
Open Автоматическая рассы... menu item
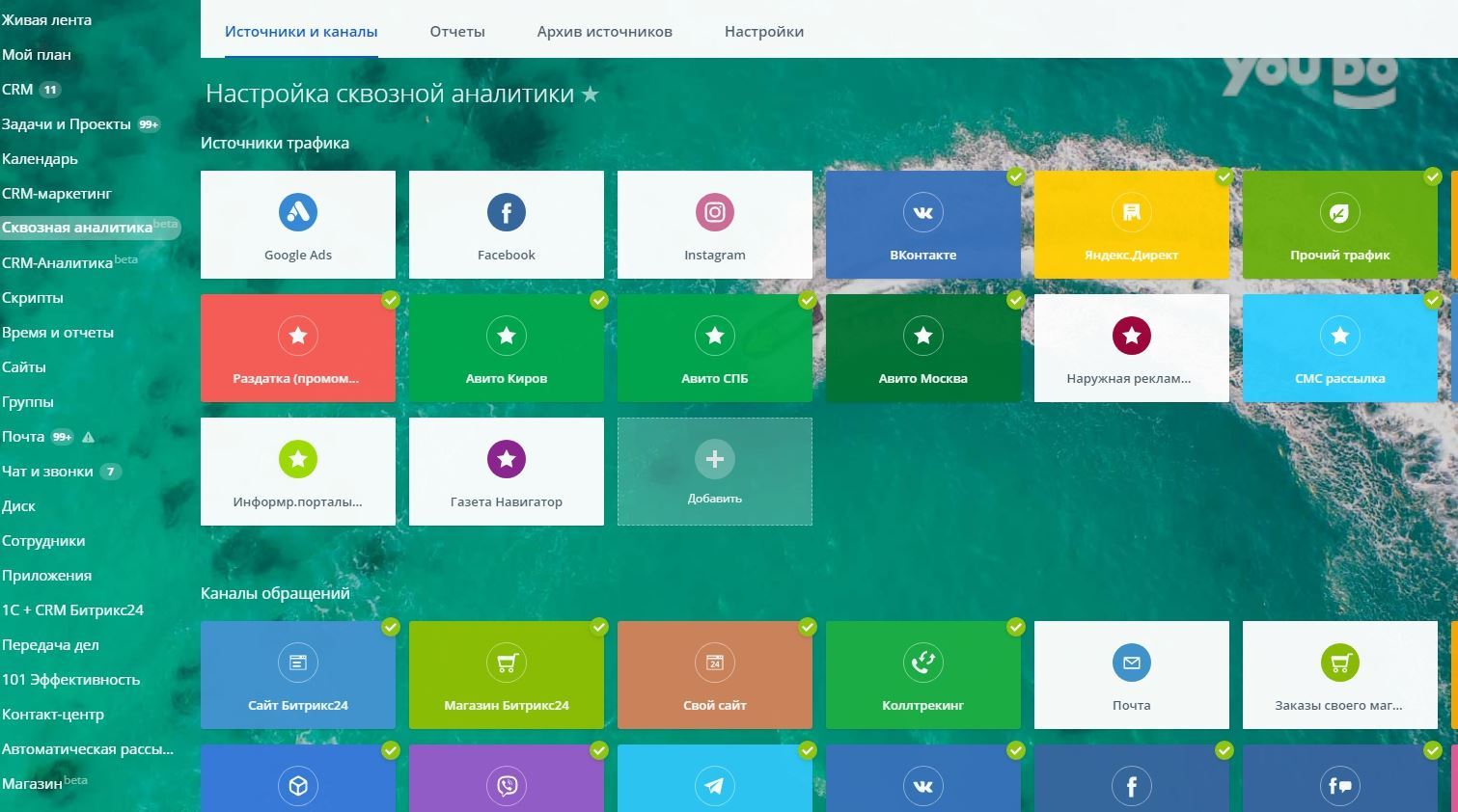tap(88, 749)
